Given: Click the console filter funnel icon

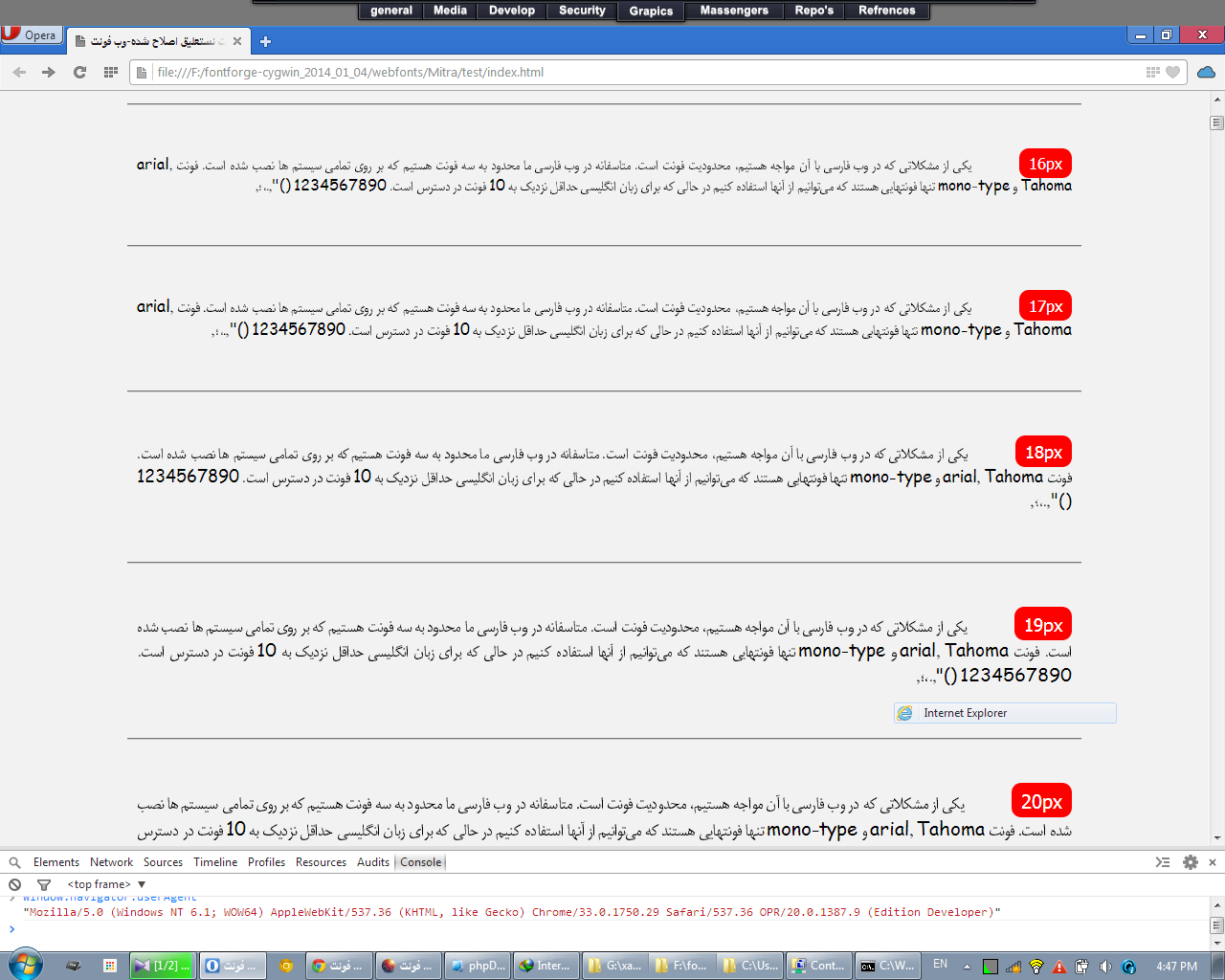Looking at the screenshot, I should 43,884.
